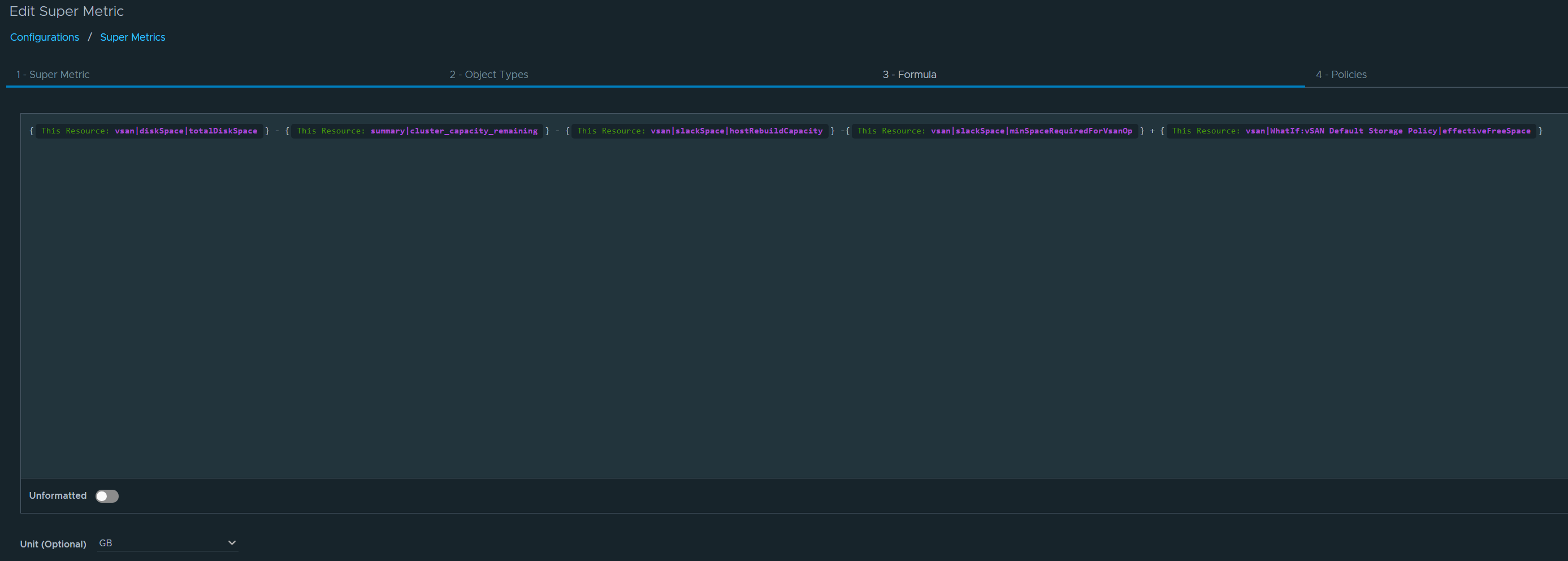Screen dimensions: 1568x561
Task: Click the Edit Super Metric heading
Action: (x=66, y=11)
